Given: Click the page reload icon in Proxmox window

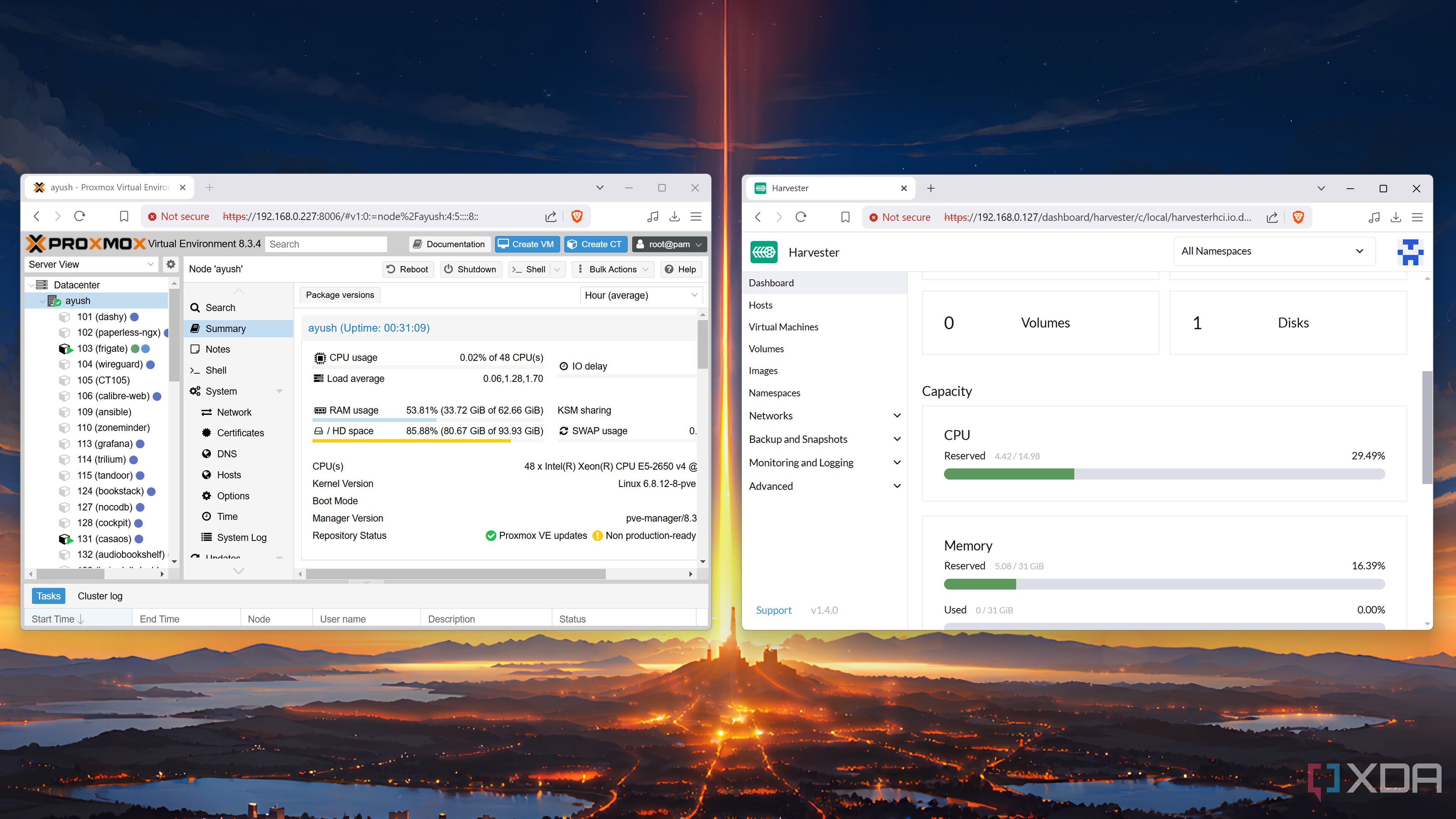Looking at the screenshot, I should click(x=80, y=216).
